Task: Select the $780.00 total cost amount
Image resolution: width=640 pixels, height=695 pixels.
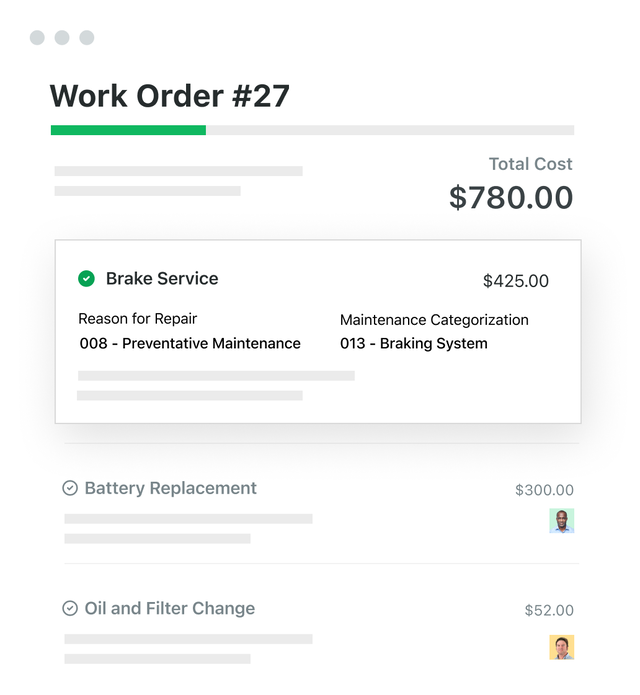Action: coord(511,197)
